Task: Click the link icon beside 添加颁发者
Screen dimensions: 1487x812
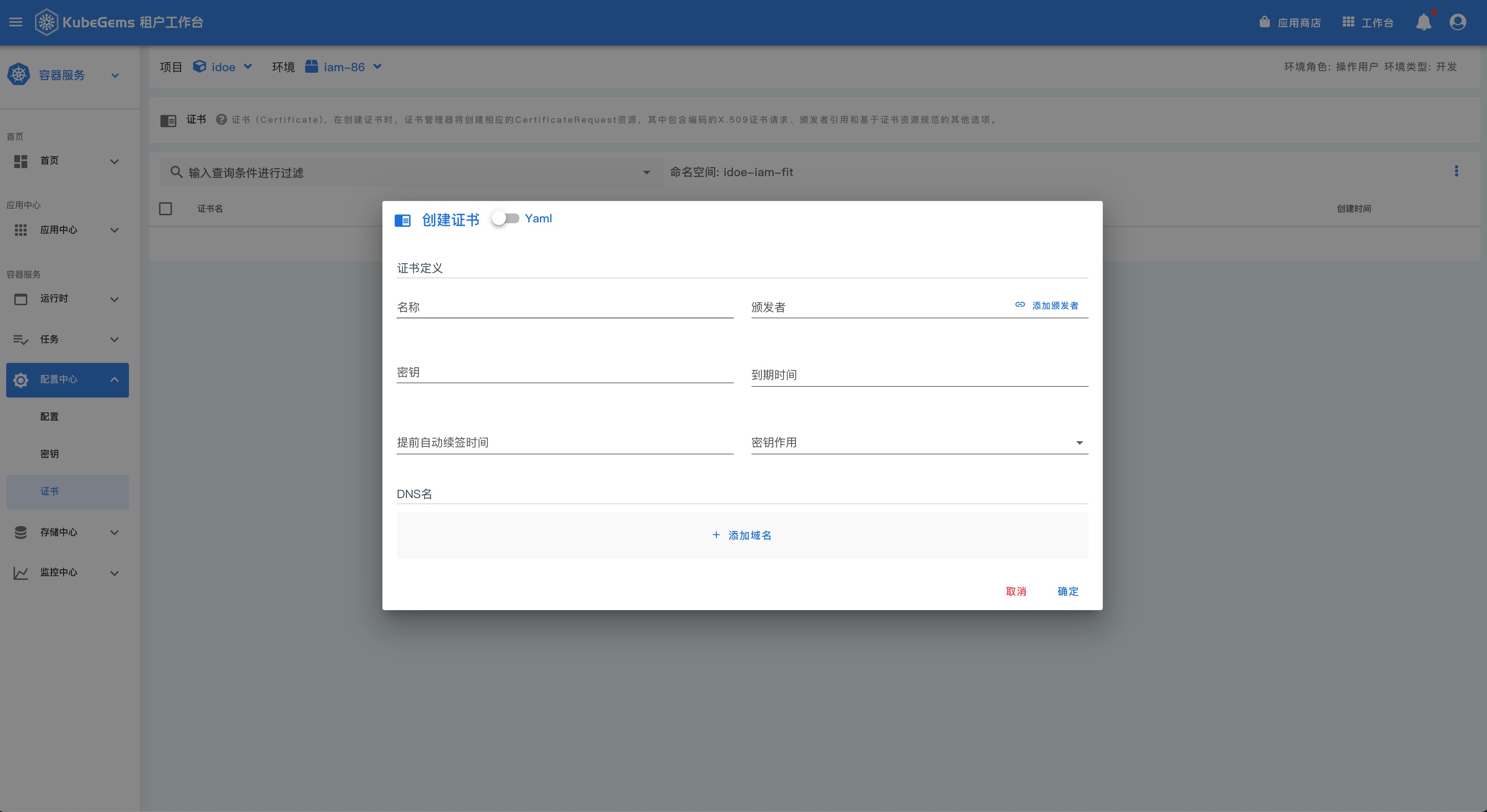Action: coord(1020,305)
